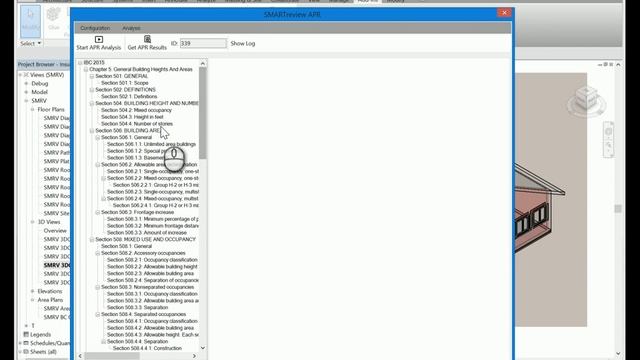Select Section 508.4.4.1: Construction
The width and height of the screenshot is (640, 360).
tap(147, 348)
